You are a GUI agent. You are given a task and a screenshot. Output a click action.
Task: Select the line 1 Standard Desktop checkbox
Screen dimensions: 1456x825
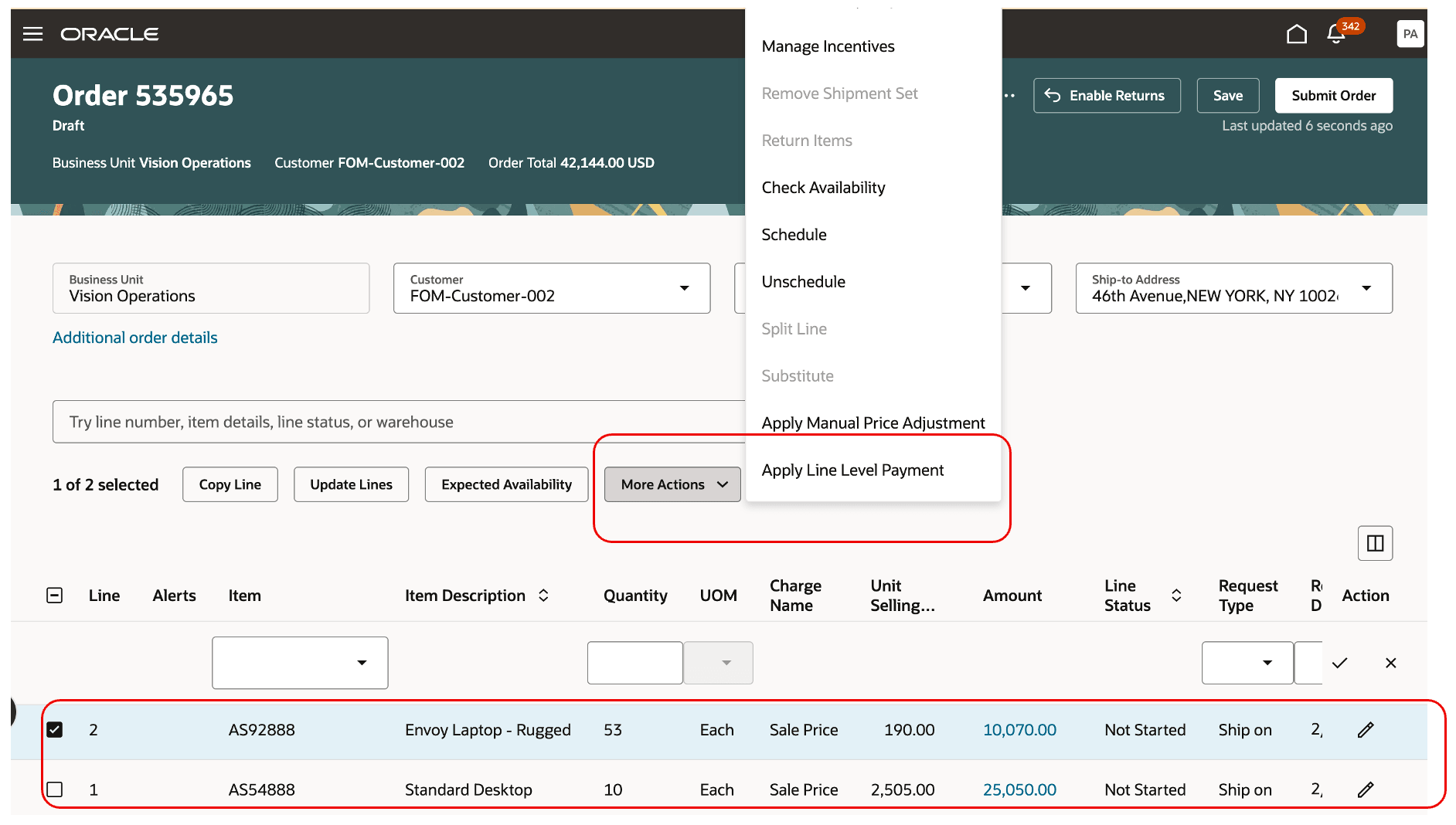pos(55,789)
